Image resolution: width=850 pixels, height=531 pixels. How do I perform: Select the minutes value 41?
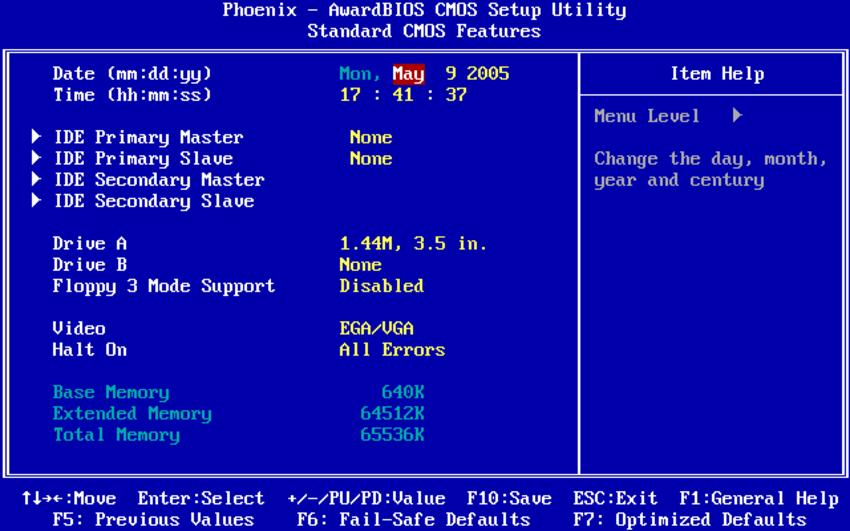click(x=403, y=95)
